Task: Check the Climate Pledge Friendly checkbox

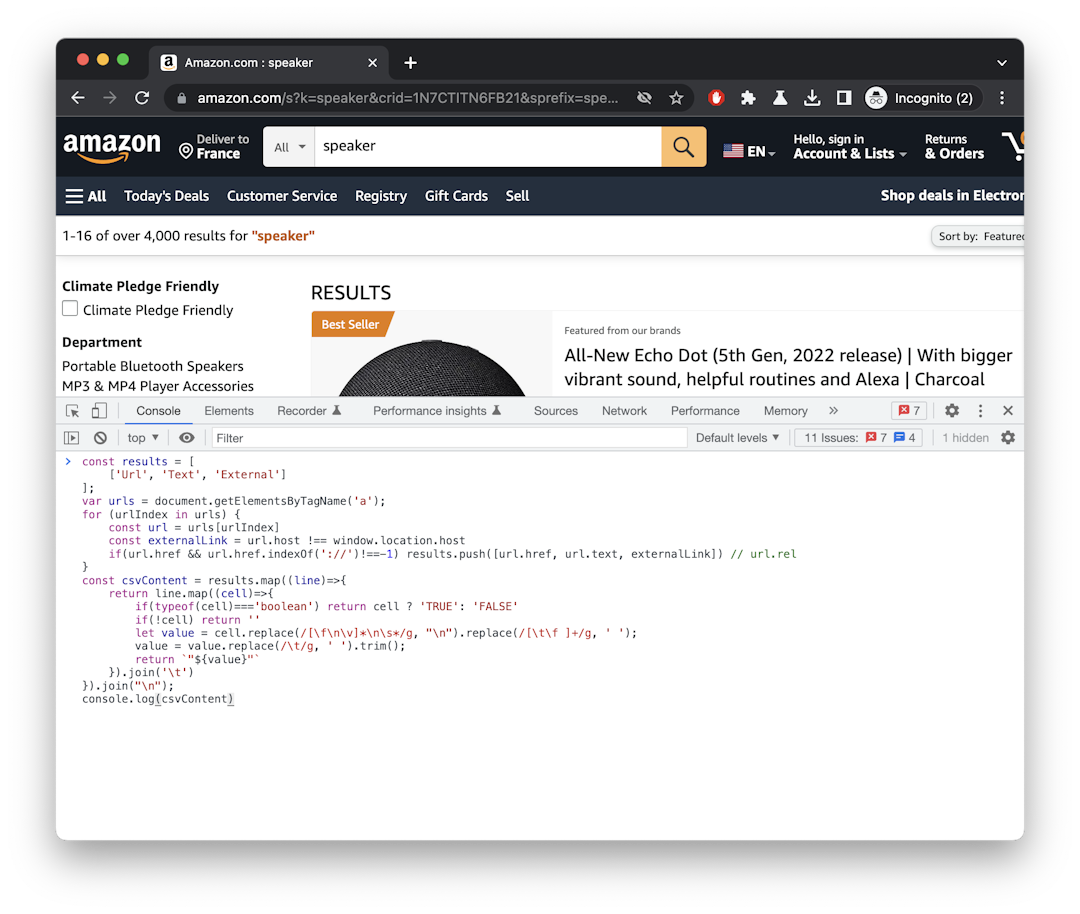Action: point(70,309)
